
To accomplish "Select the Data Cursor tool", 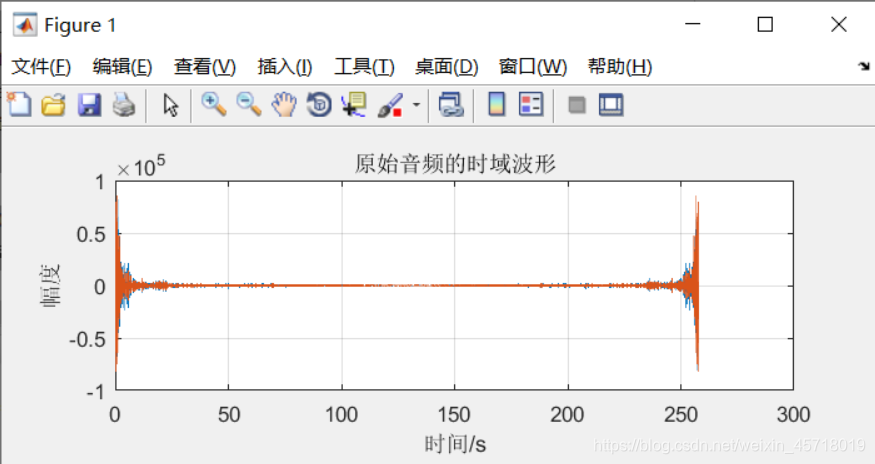I will [354, 104].
